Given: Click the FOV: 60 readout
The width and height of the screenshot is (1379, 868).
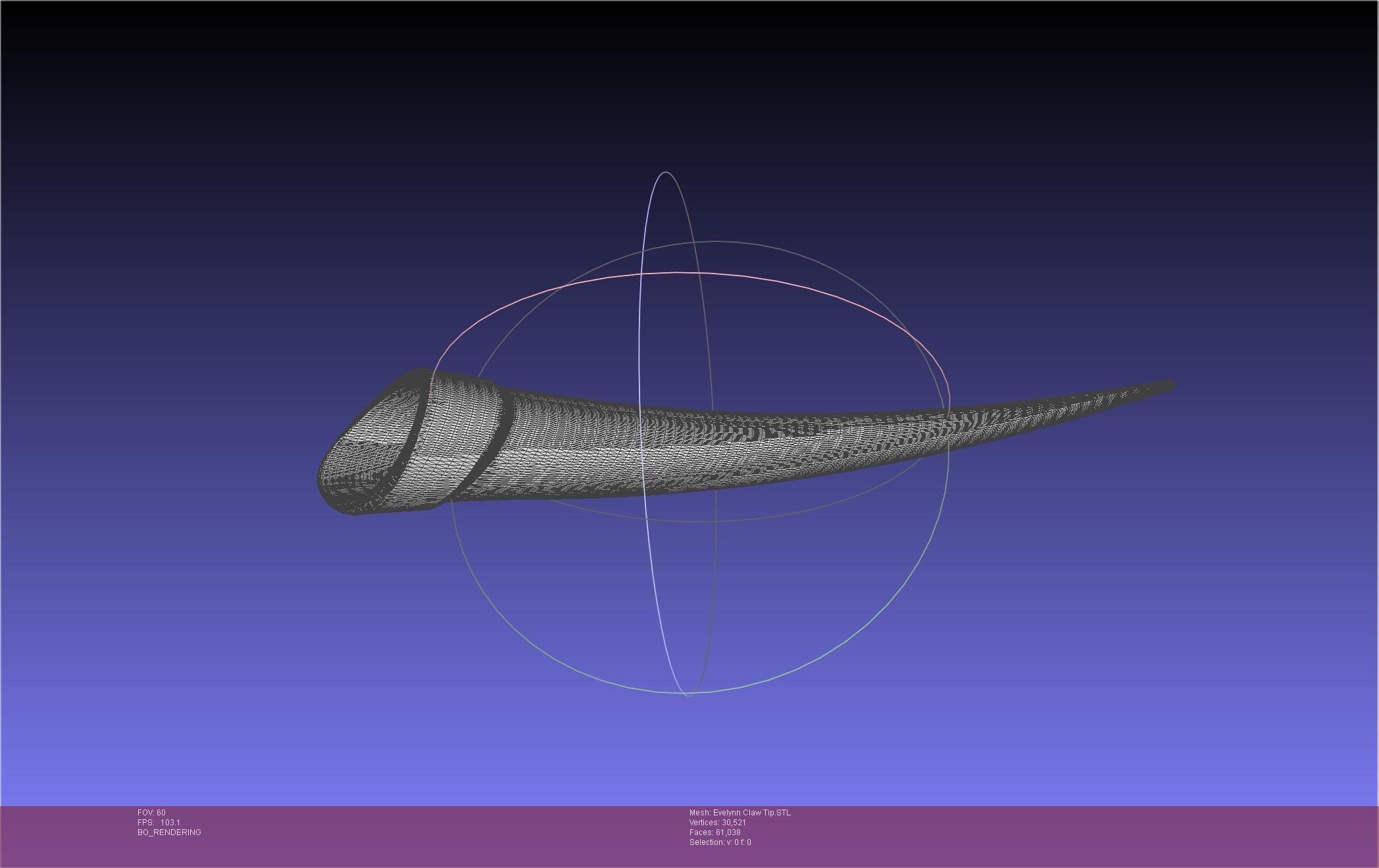Looking at the screenshot, I should tap(152, 813).
